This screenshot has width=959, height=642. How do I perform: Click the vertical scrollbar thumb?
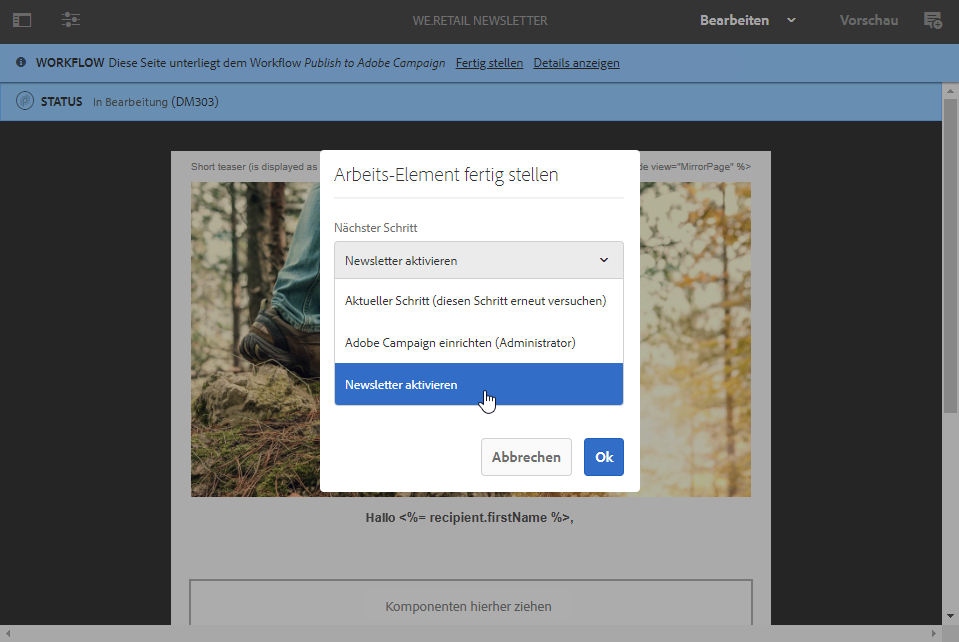pyautogui.click(x=950, y=256)
